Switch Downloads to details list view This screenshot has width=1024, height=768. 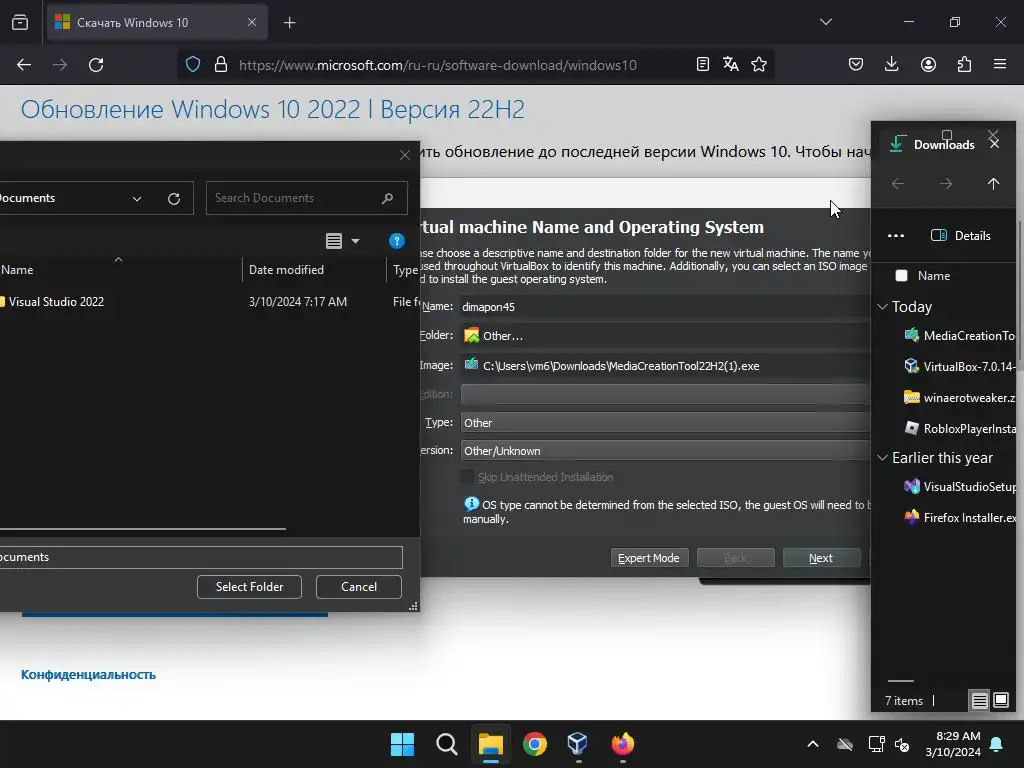980,701
